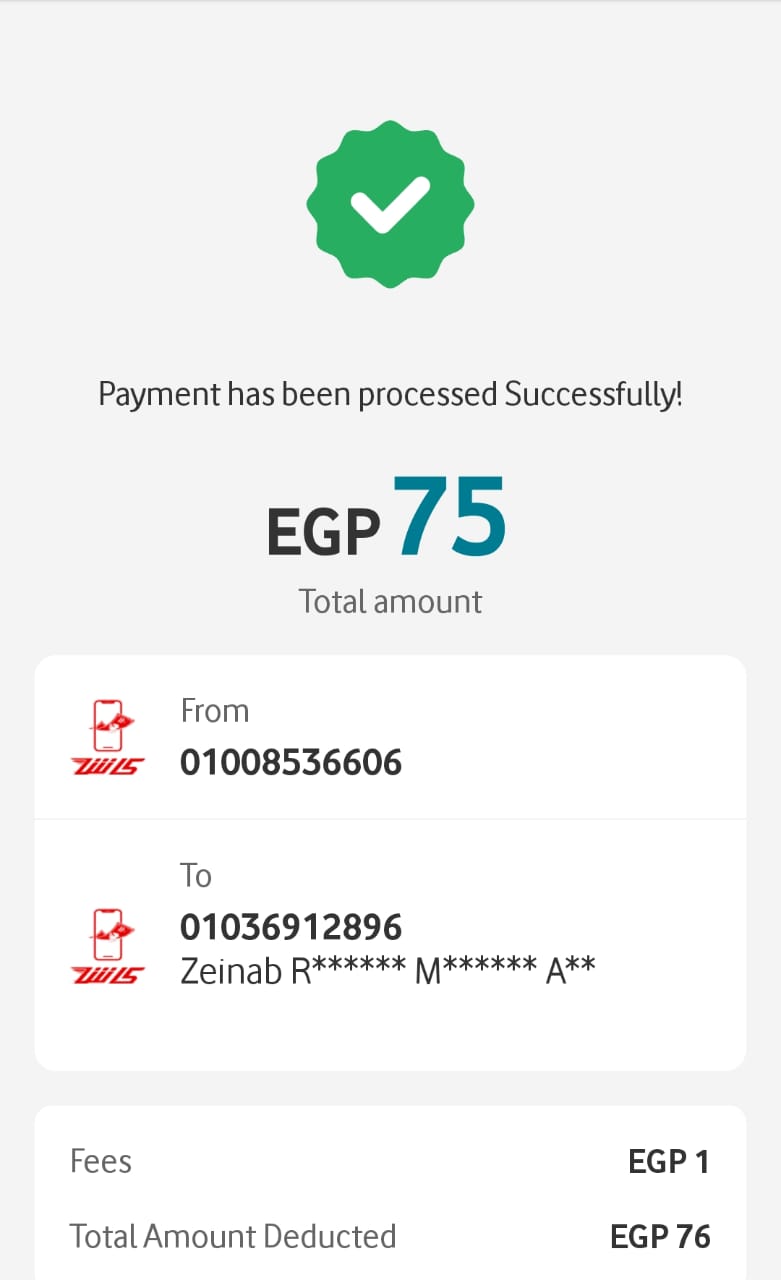The width and height of the screenshot is (781, 1280).
Task: Click the white tick inside the badge
Action: pyautogui.click(x=390, y=203)
